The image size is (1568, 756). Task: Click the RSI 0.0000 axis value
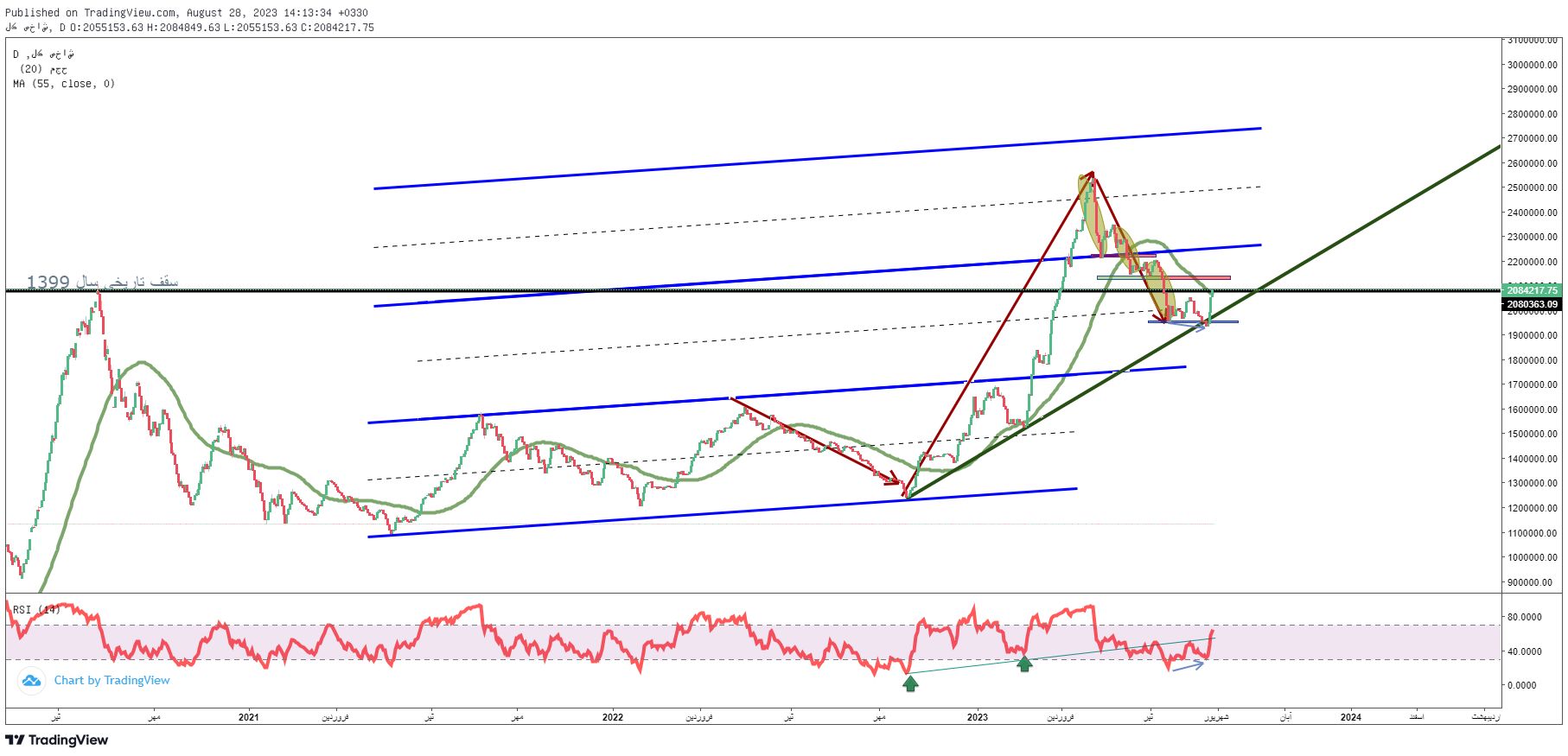click(1522, 685)
